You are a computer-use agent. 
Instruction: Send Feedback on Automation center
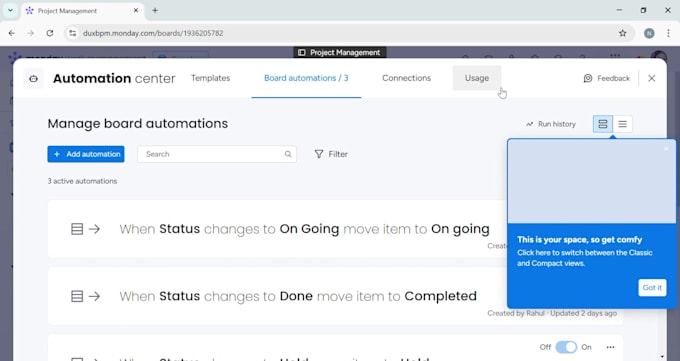[x=607, y=78]
